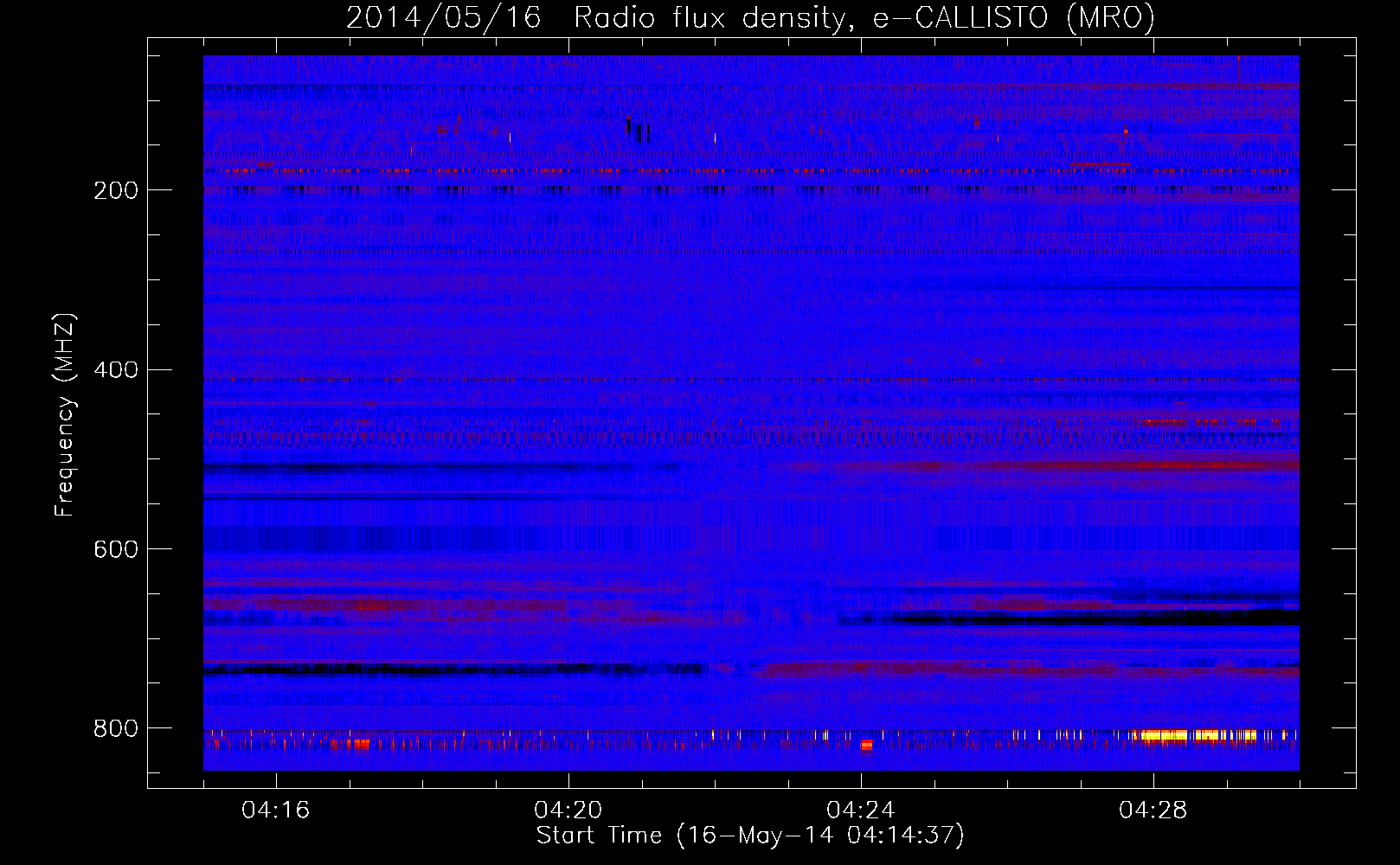Click the 04:16 time axis label
The image size is (1400, 865).
pyautogui.click(x=276, y=811)
